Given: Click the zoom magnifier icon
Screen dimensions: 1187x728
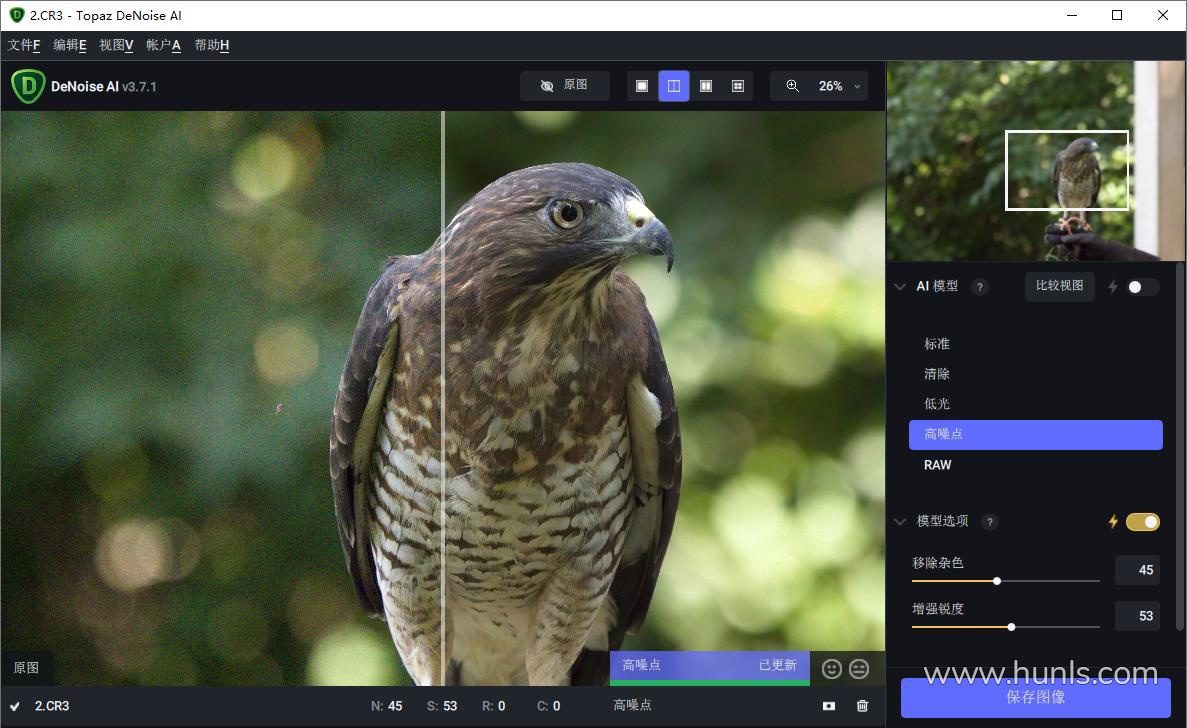Looking at the screenshot, I should (792, 86).
